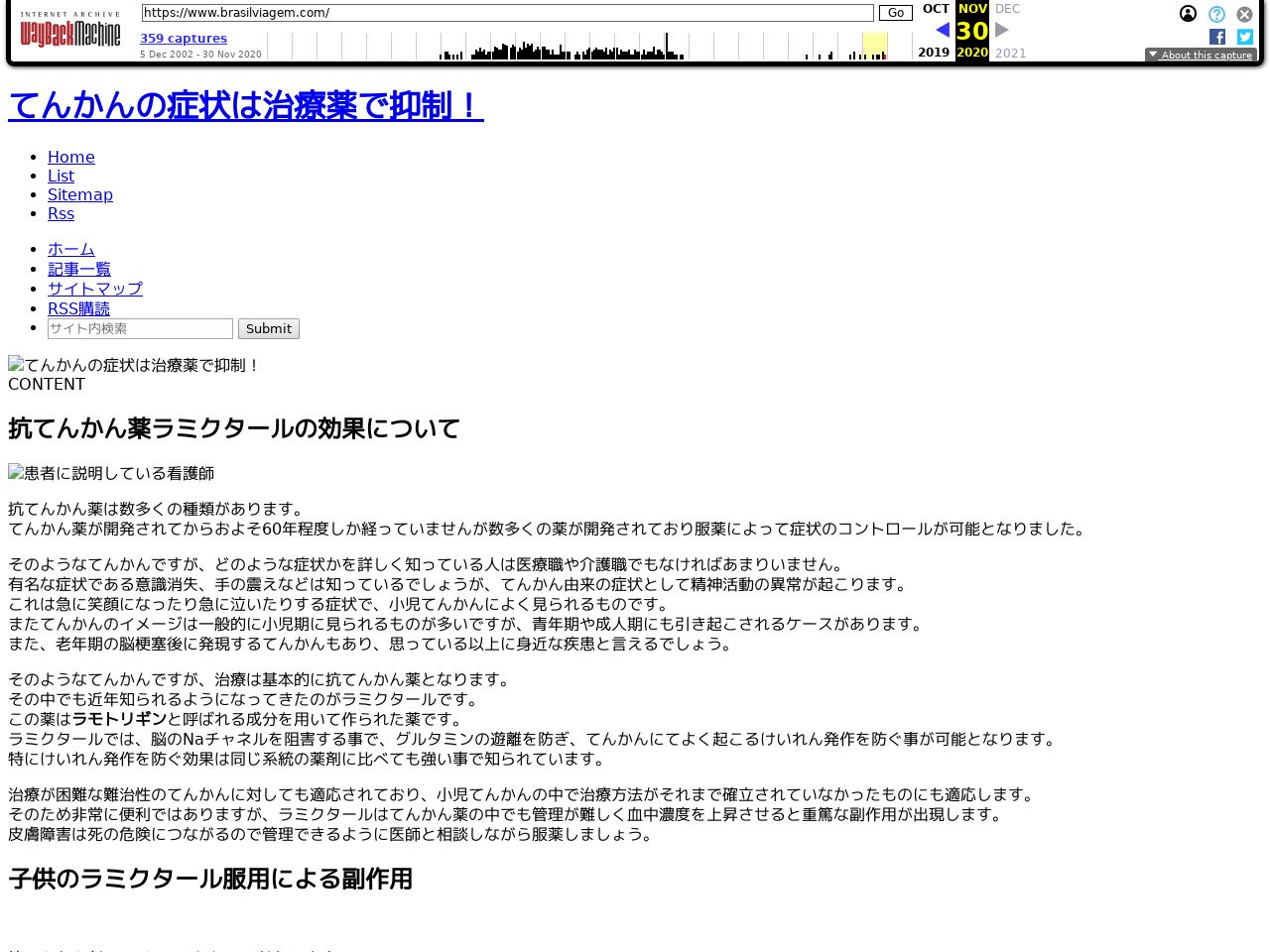This screenshot has height=952, width=1270.
Task: Share capture on Facebook
Action: point(1217,37)
